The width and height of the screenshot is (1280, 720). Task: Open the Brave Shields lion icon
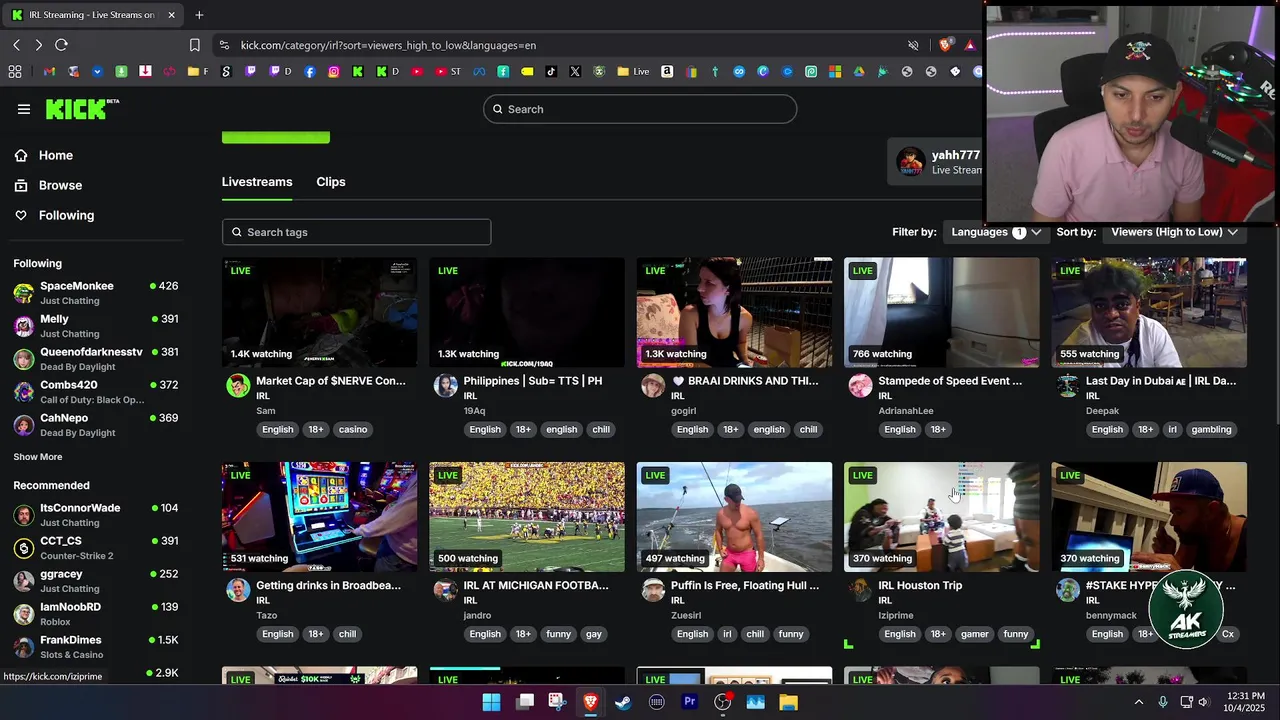[x=945, y=45]
